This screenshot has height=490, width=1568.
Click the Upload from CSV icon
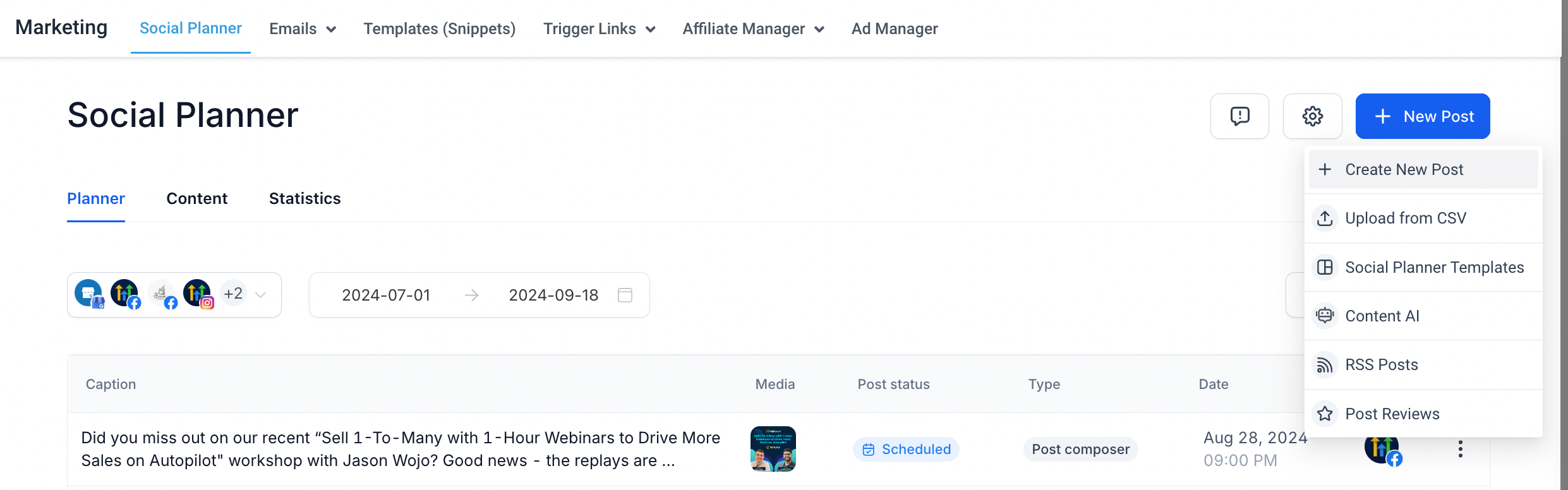coord(1325,218)
